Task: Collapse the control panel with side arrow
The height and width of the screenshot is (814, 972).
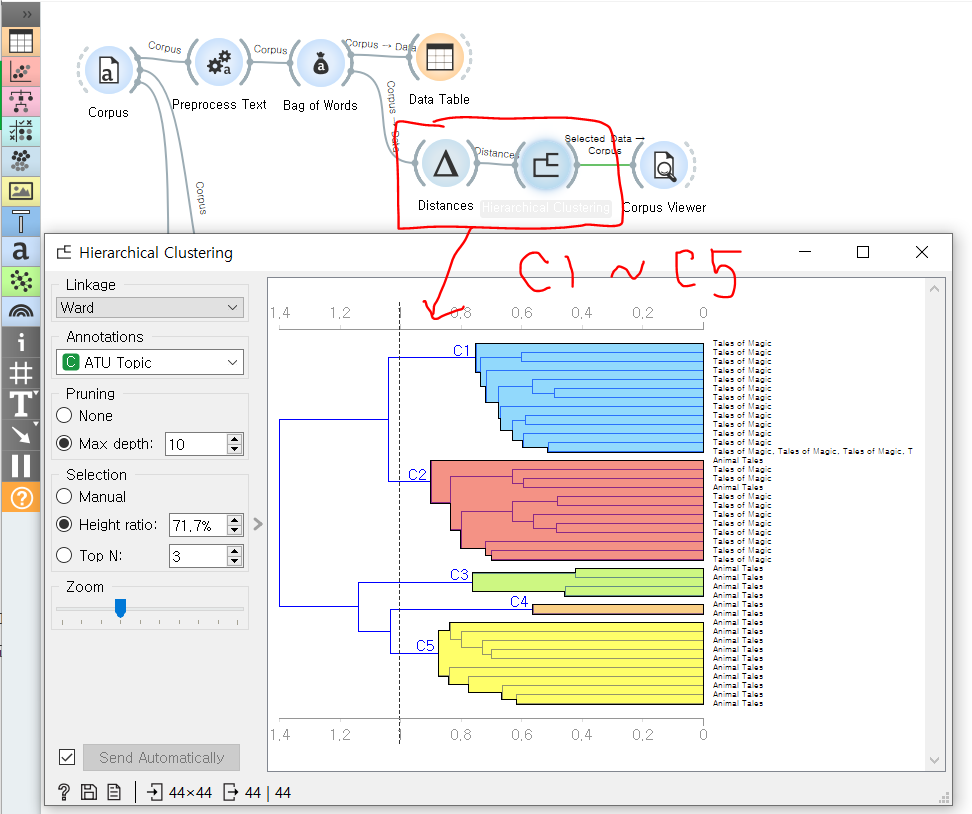Action: coord(258,524)
